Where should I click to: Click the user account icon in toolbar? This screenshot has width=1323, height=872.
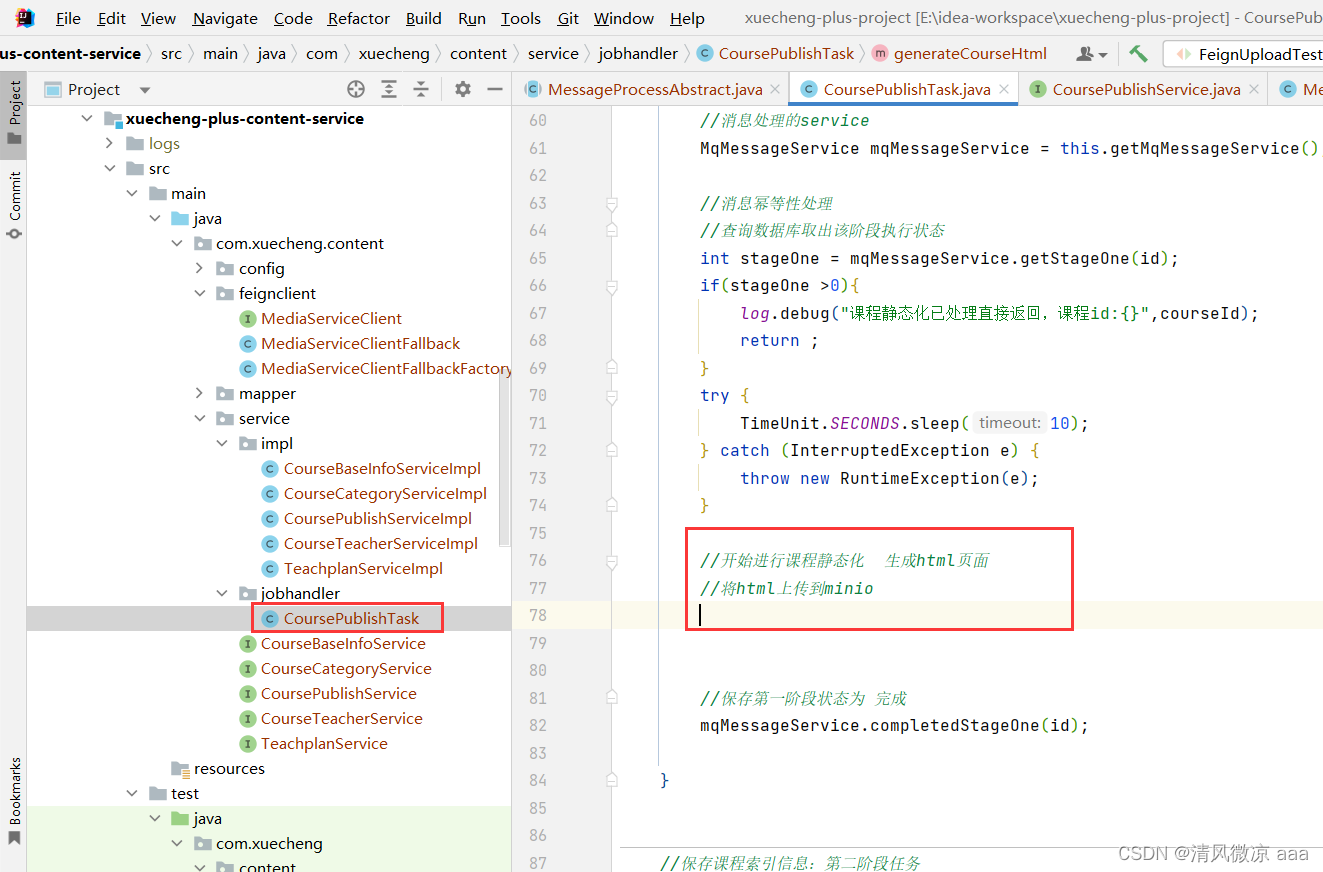click(1092, 53)
